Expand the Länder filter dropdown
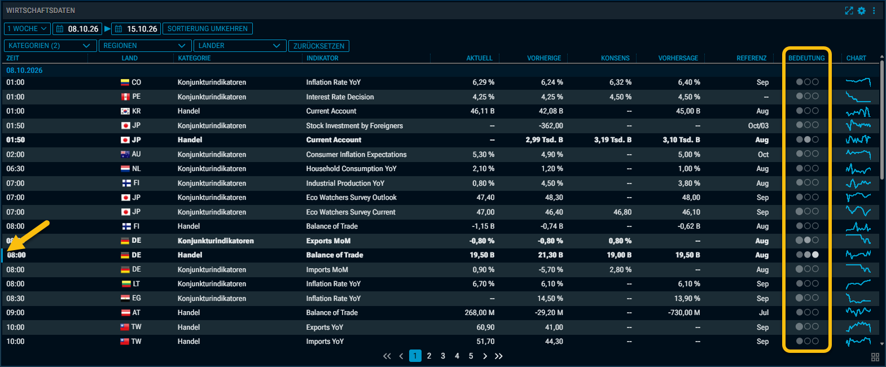 tap(240, 46)
